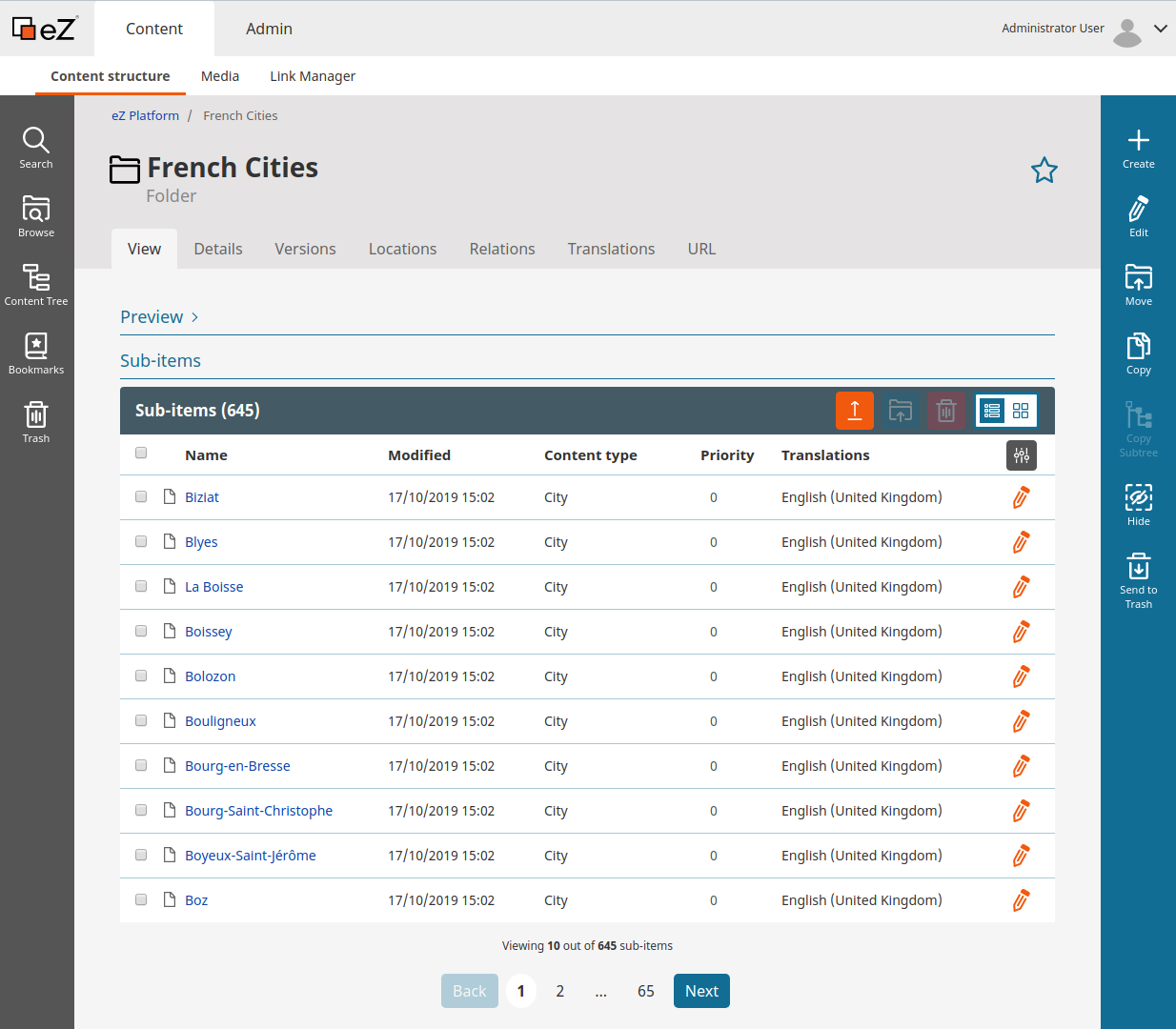
Task: Open Bookmarks from the left sidebar
Action: pos(36,353)
